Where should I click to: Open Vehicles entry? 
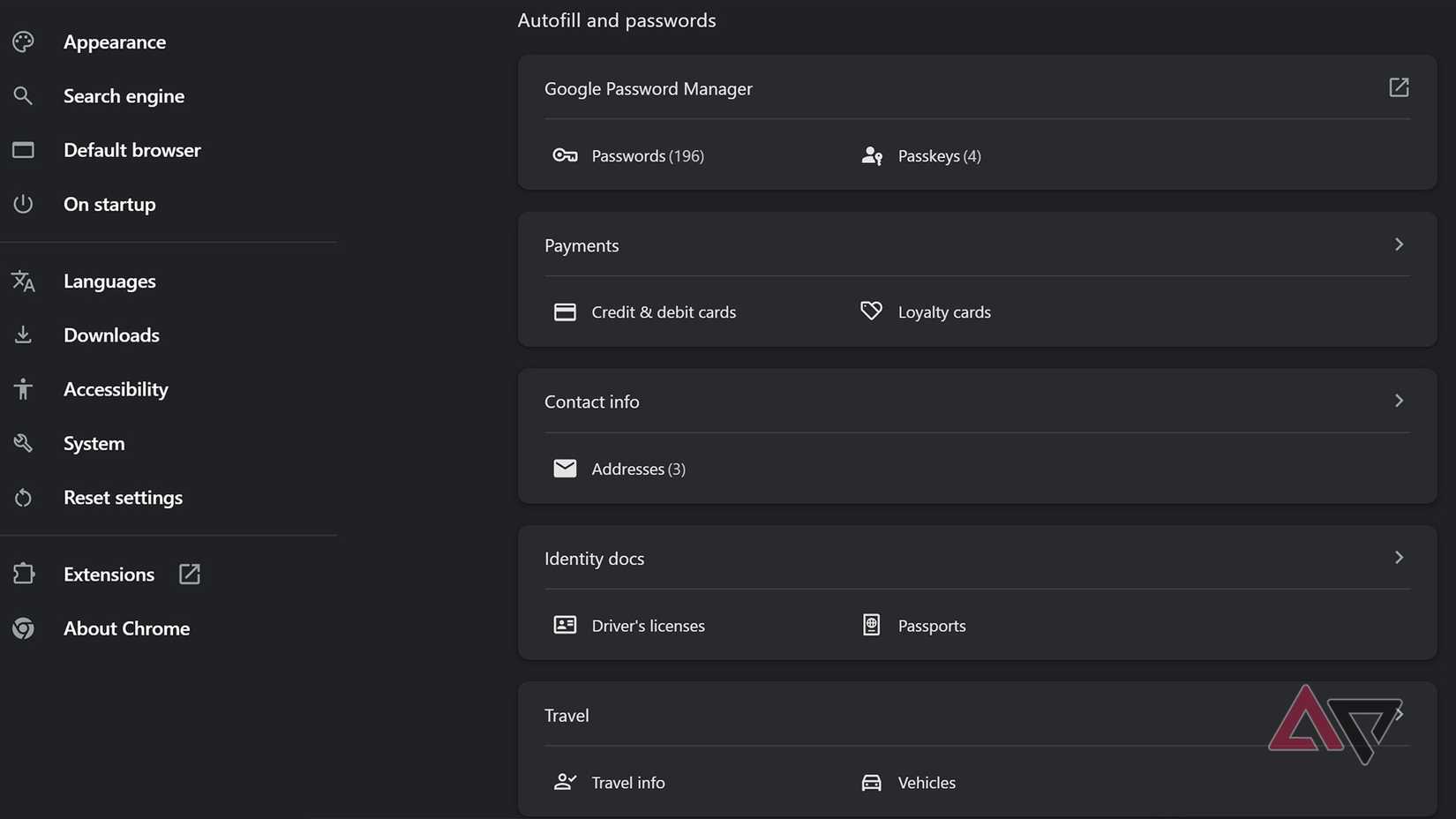click(927, 783)
